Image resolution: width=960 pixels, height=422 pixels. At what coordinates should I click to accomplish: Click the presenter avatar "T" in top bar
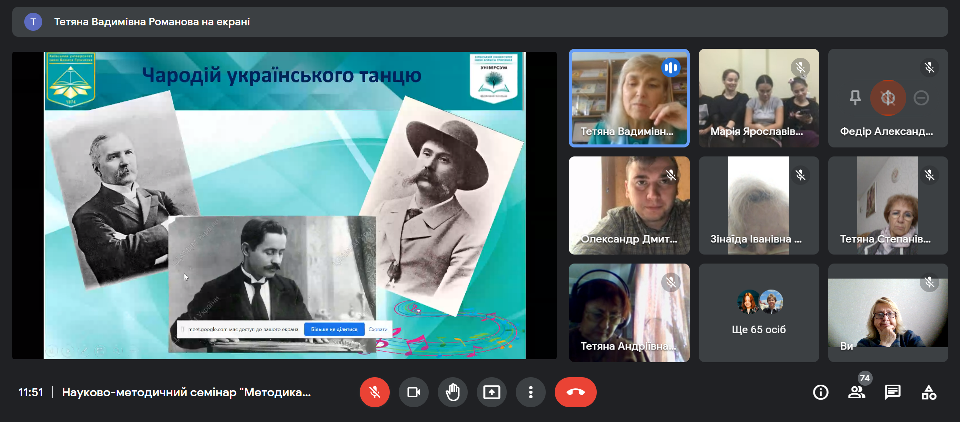point(33,21)
